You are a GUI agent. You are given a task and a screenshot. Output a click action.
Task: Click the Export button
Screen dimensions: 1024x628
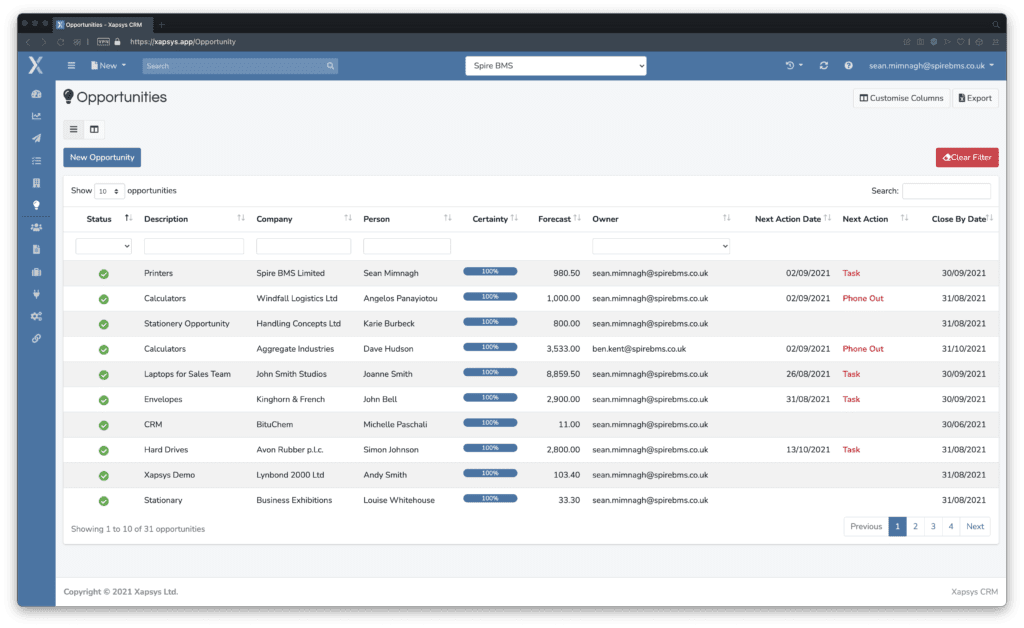(975, 98)
